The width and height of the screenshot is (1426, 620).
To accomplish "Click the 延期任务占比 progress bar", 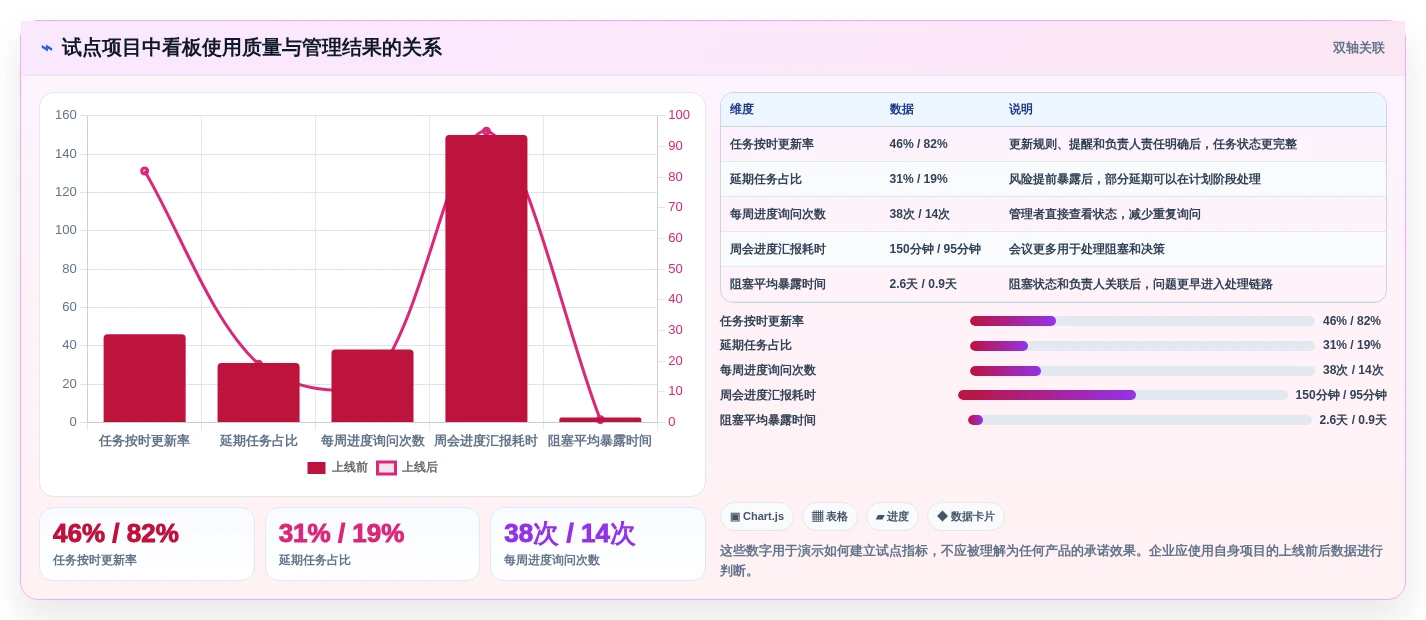I will coord(1142,346).
